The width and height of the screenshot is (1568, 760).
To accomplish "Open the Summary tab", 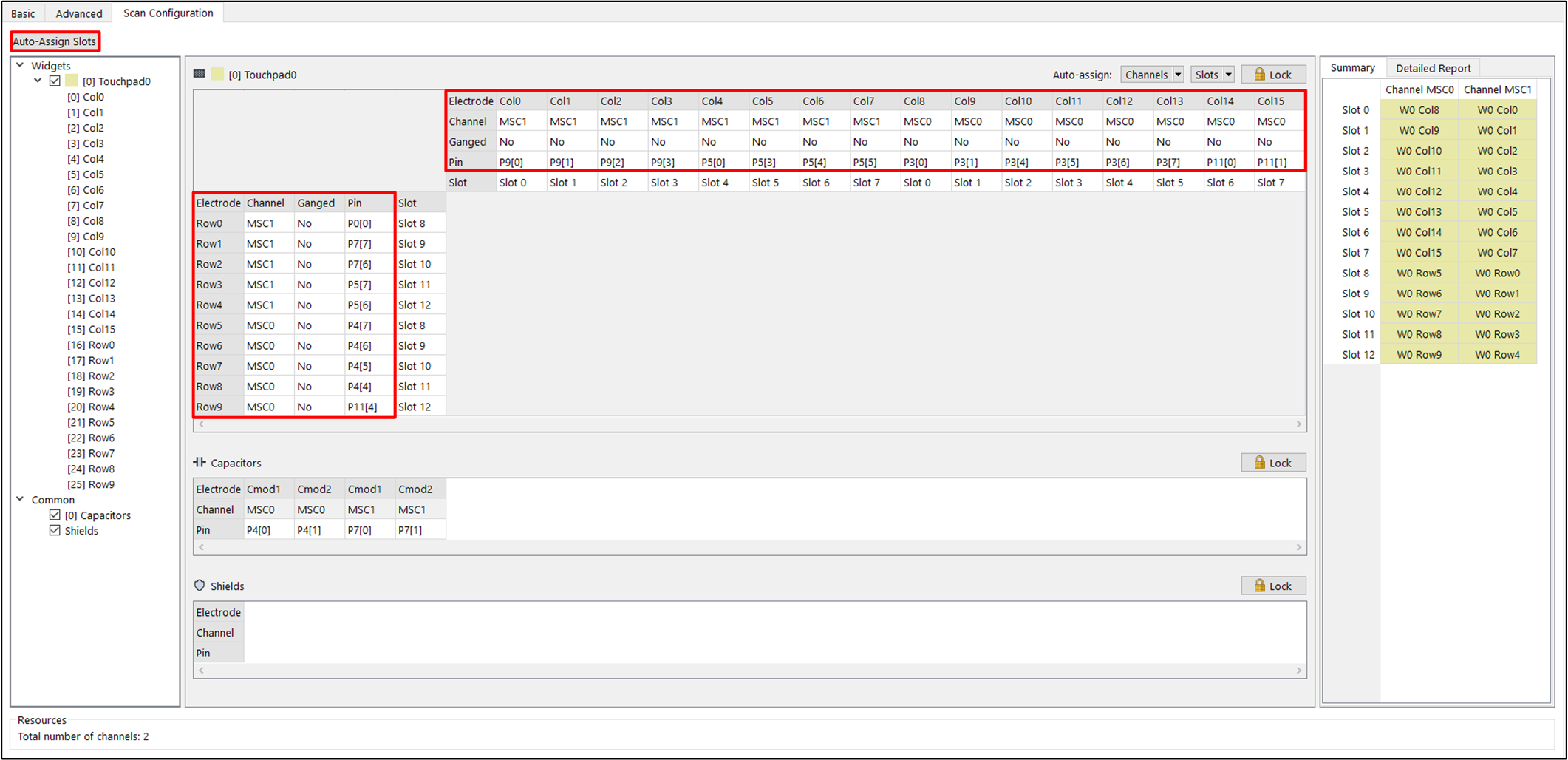I will (1353, 67).
